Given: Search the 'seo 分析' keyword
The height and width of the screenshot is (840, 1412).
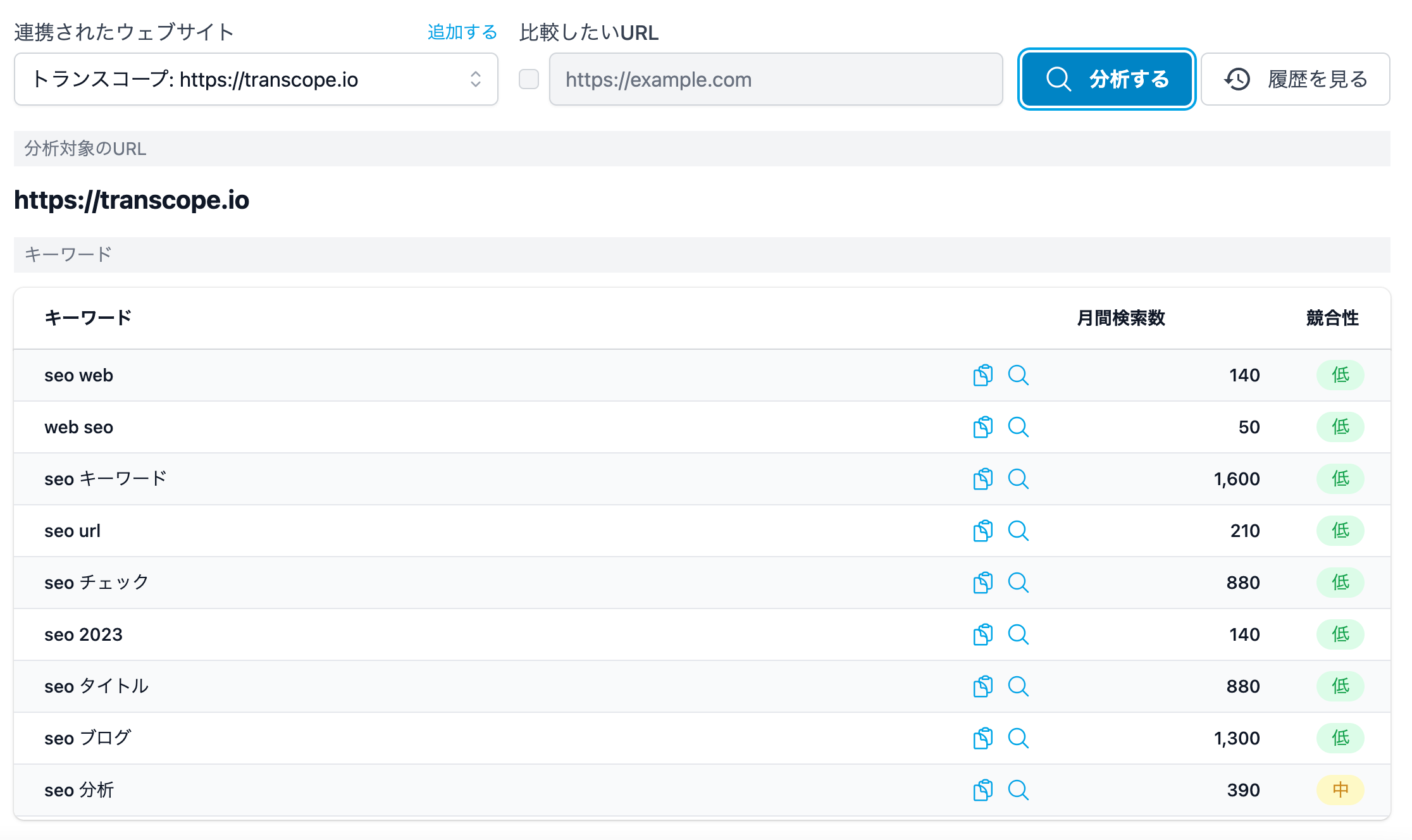Looking at the screenshot, I should coord(1018,790).
